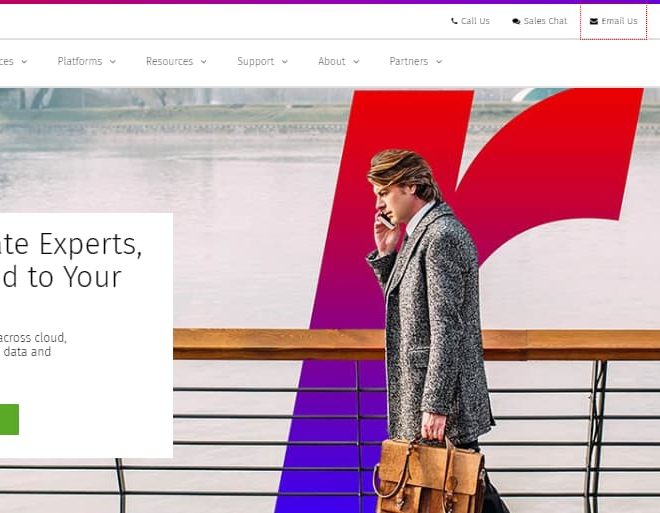Click the envelope icon beside Email Us
Screen dimensions: 660x513
593,21
